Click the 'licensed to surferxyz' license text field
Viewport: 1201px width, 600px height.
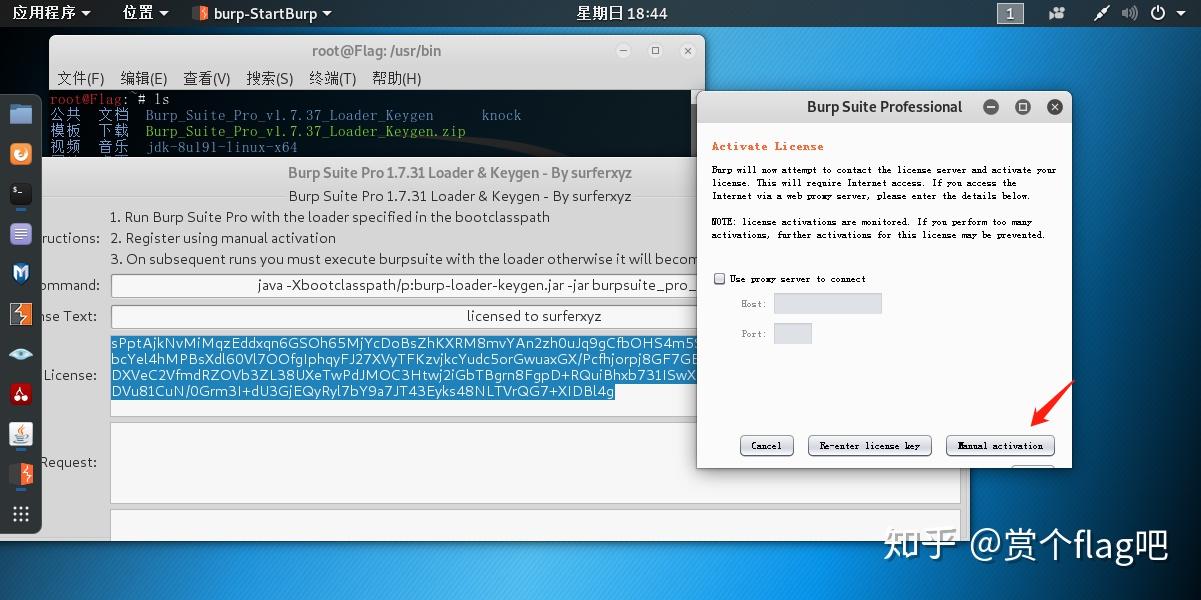pos(403,316)
